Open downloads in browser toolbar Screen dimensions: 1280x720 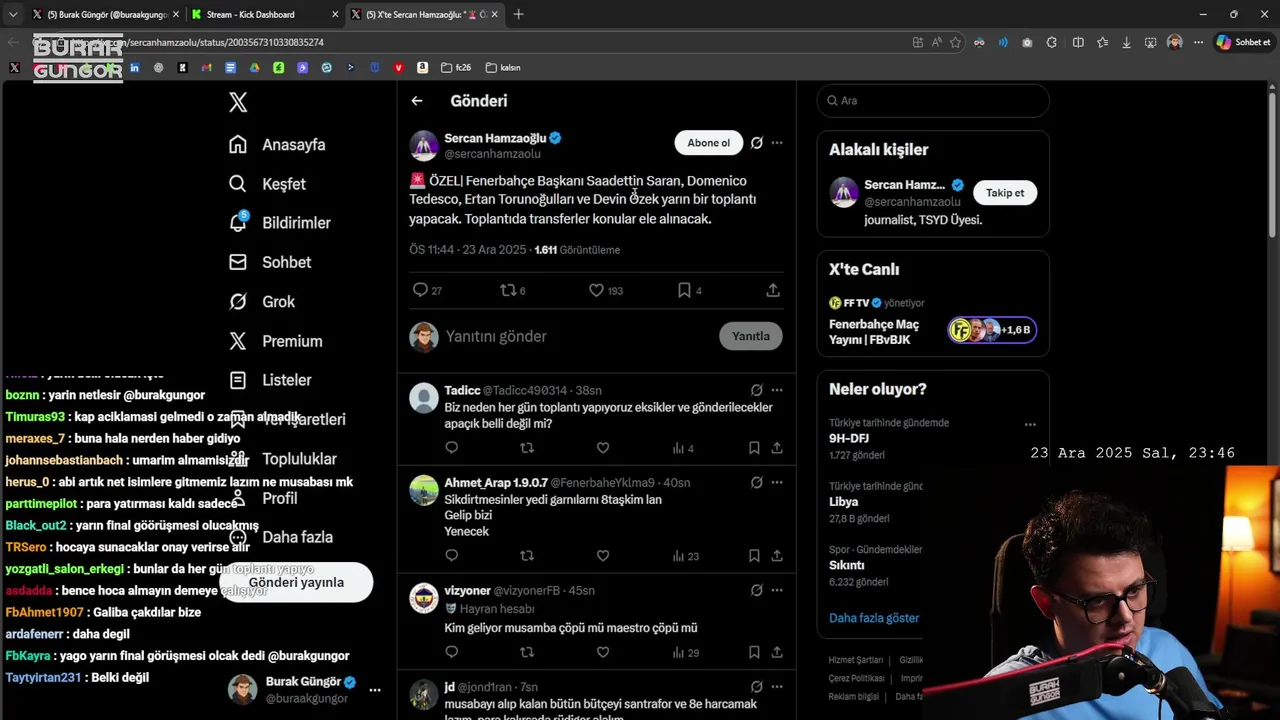[1127, 42]
